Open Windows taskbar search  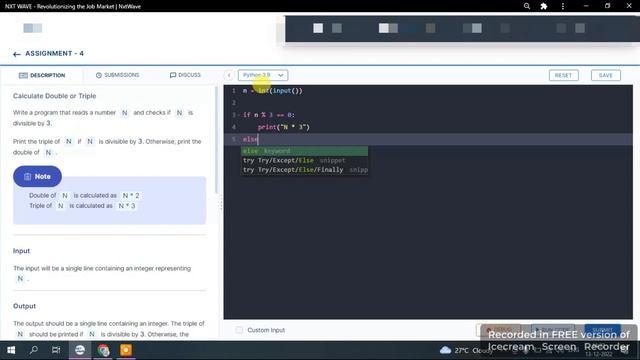[34, 350]
